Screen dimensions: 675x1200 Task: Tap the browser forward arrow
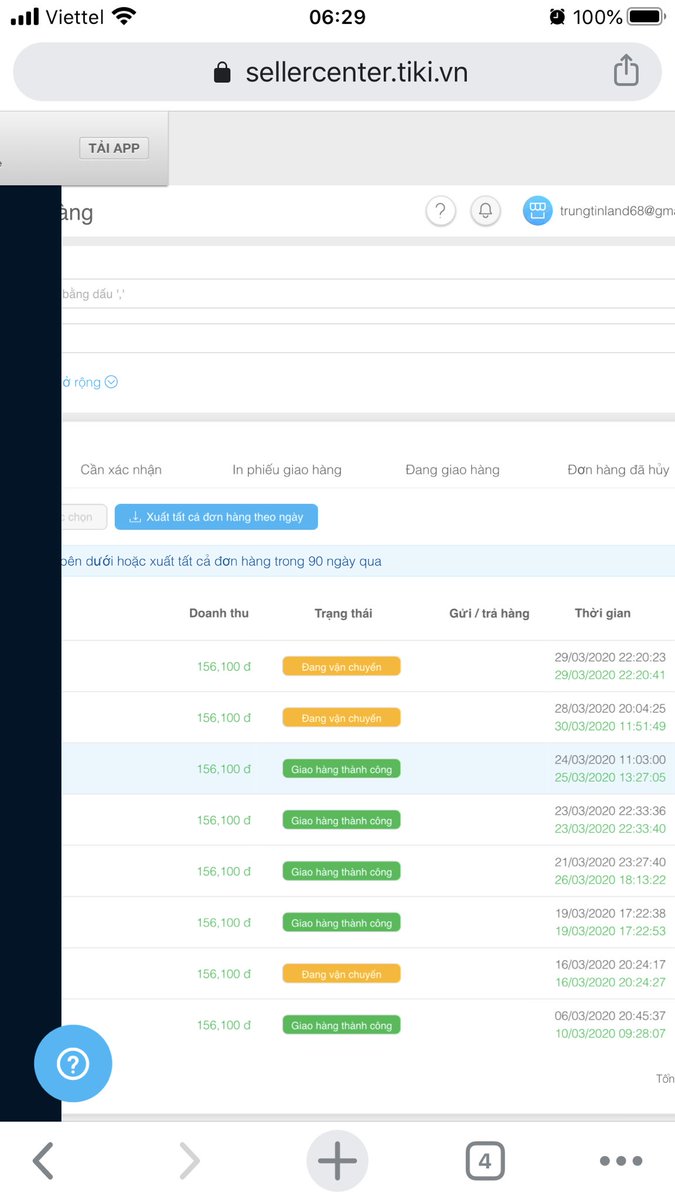(x=189, y=1161)
